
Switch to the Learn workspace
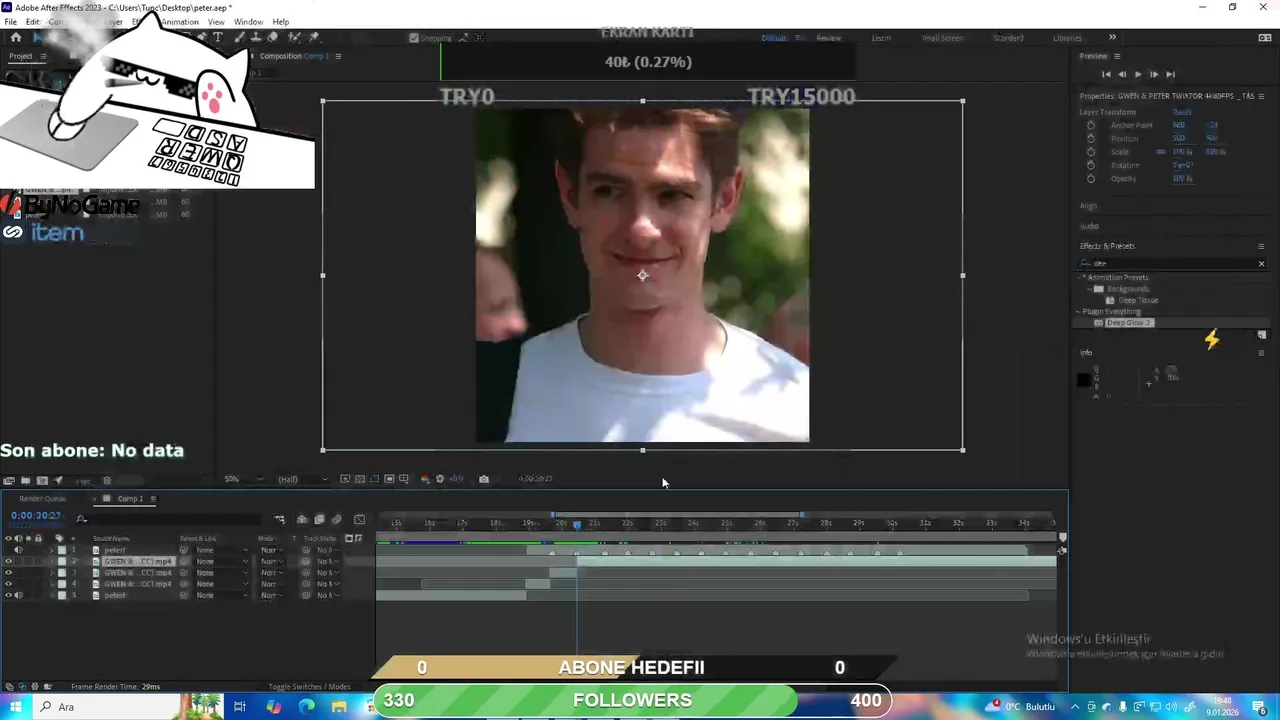coord(881,38)
